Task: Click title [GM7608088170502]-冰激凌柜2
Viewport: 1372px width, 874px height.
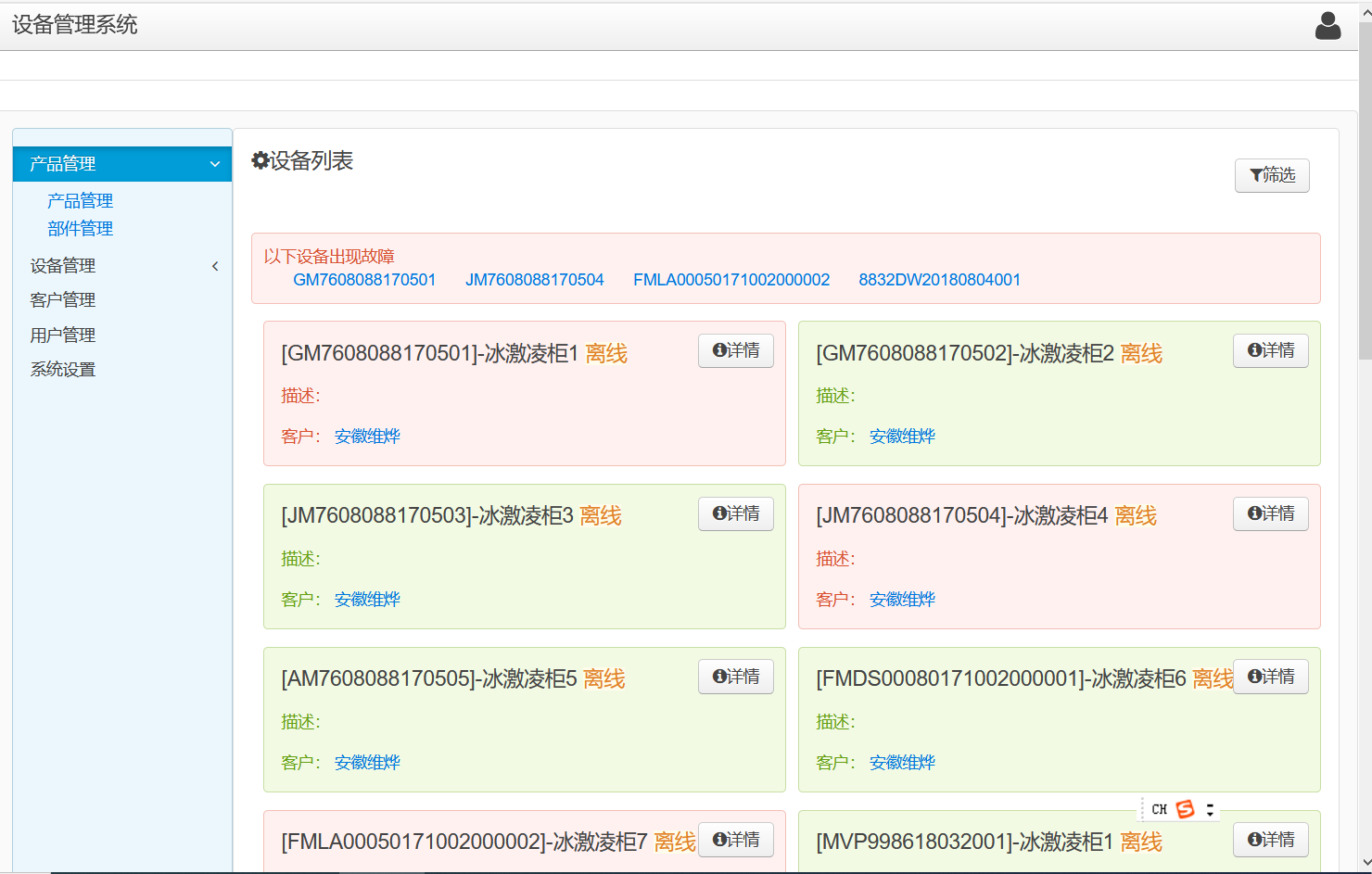Action: (965, 353)
